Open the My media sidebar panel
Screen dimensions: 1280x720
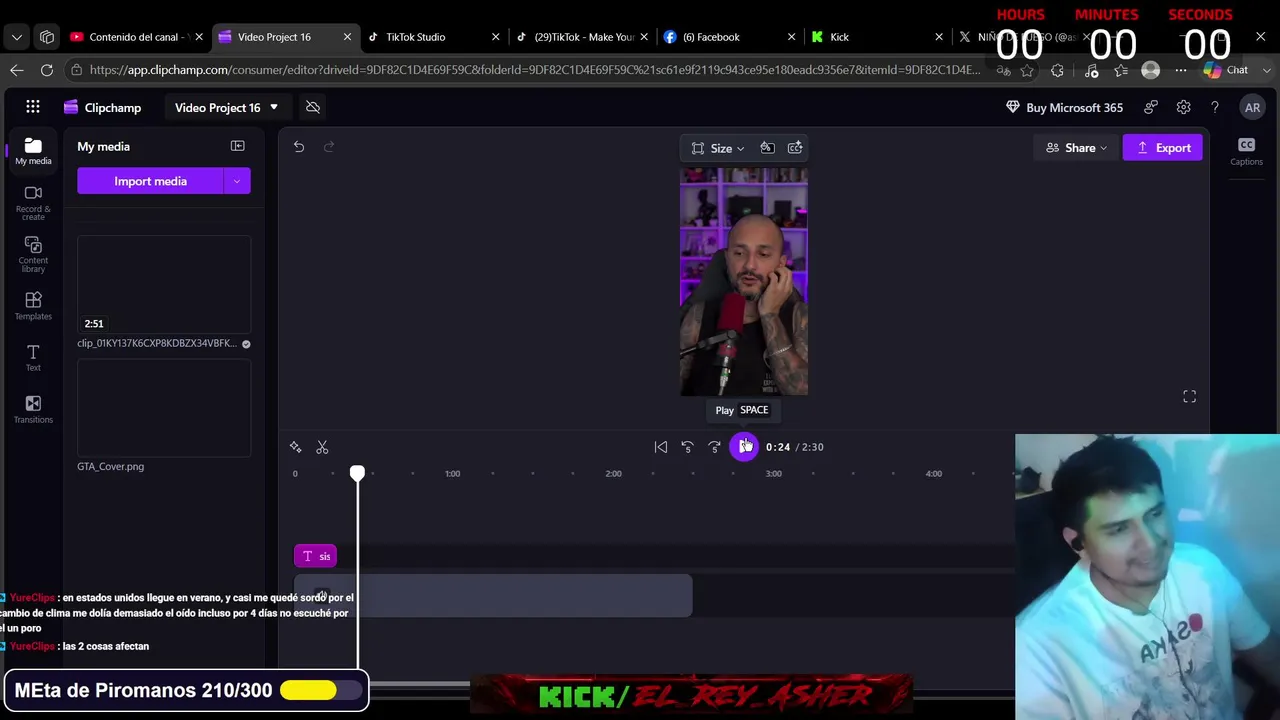pos(33,151)
